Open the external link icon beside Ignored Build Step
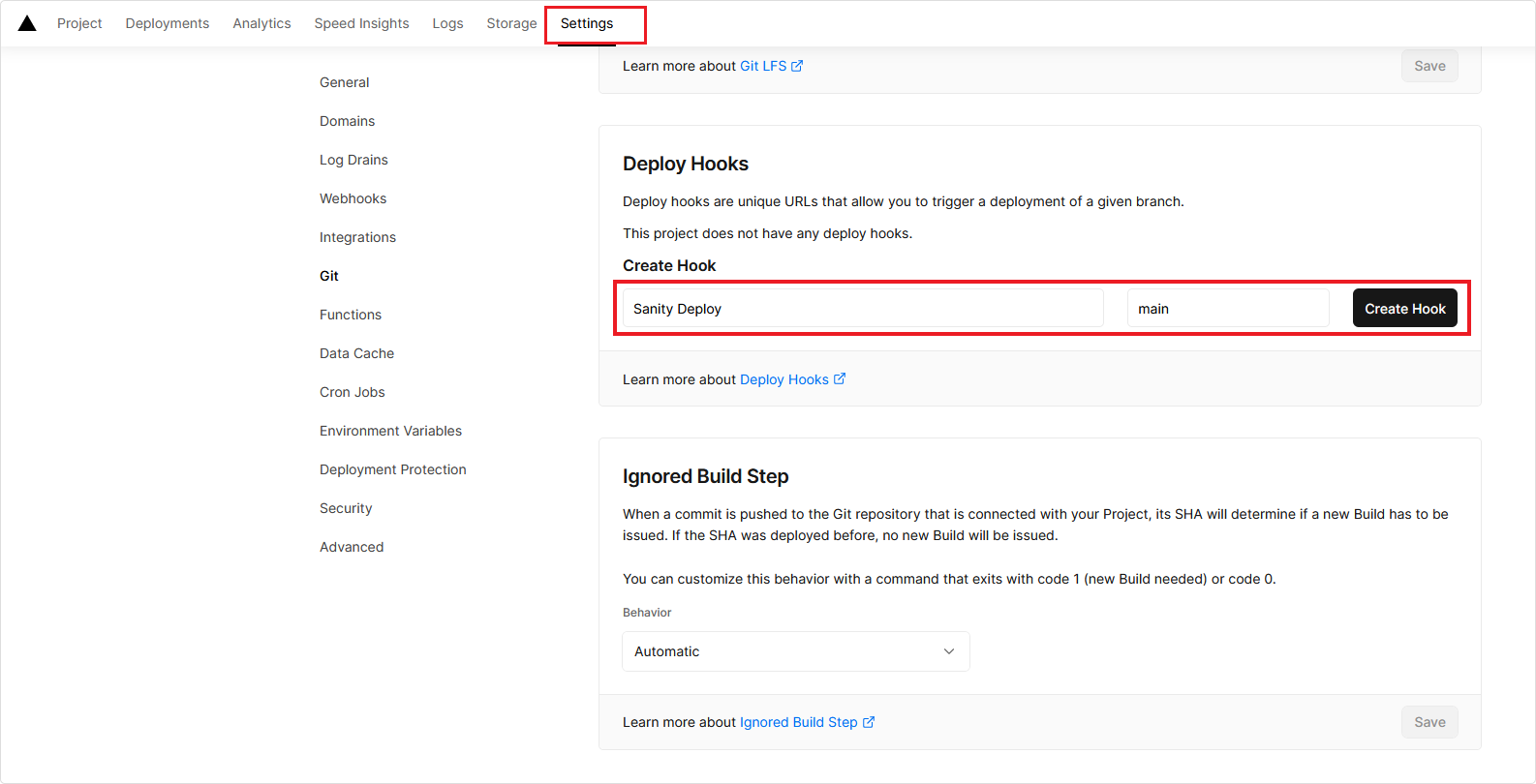This screenshot has height=784, width=1536. (x=869, y=722)
